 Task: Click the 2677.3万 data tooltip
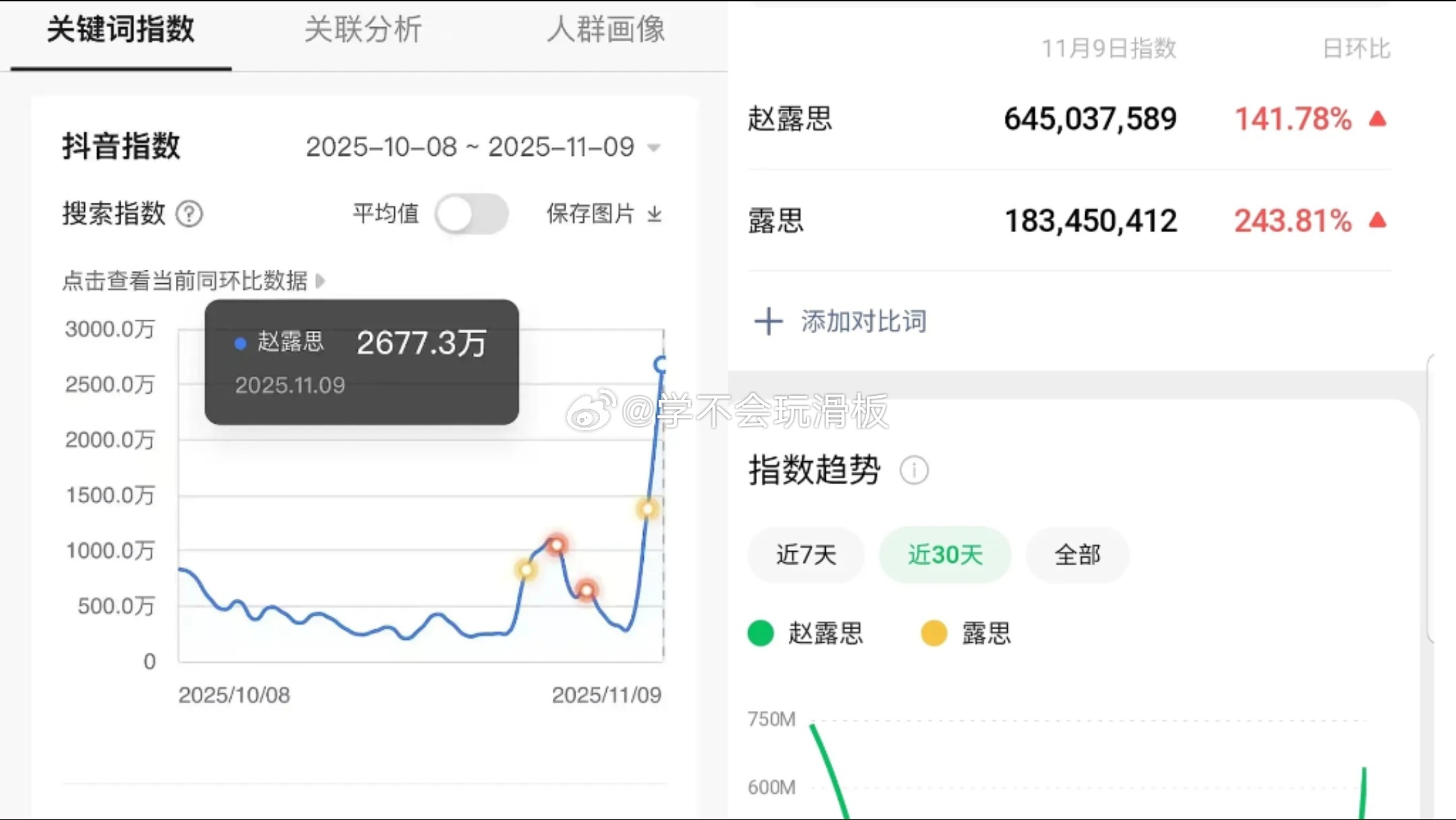421,344
